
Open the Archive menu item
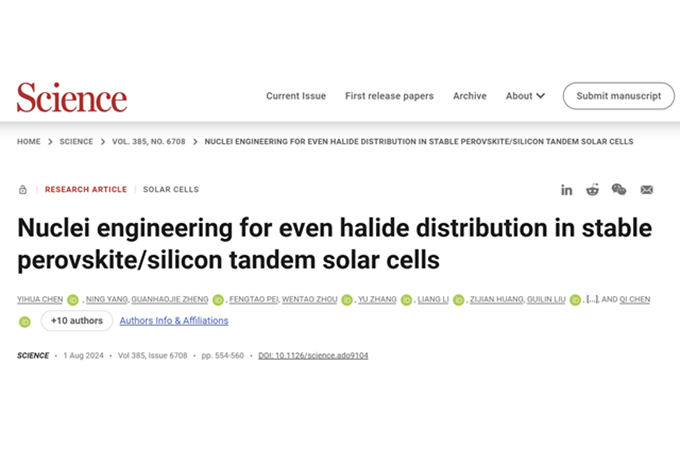pyautogui.click(x=469, y=96)
